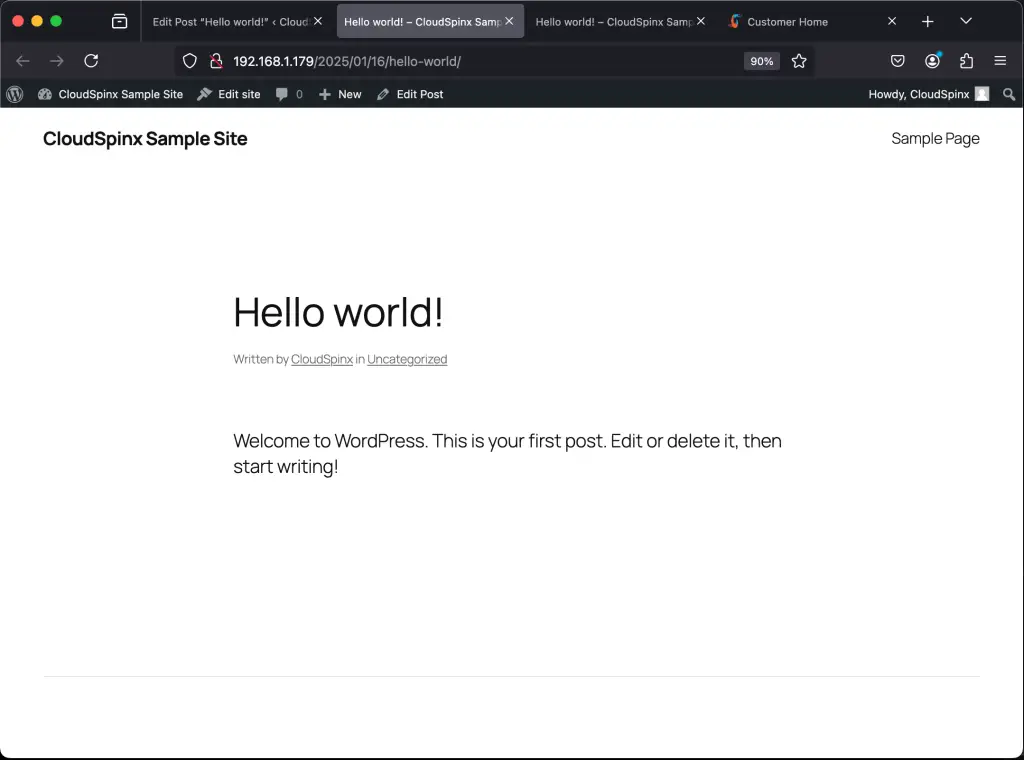Open Firefox's Pocket save icon
This screenshot has width=1024, height=760.
tap(897, 61)
